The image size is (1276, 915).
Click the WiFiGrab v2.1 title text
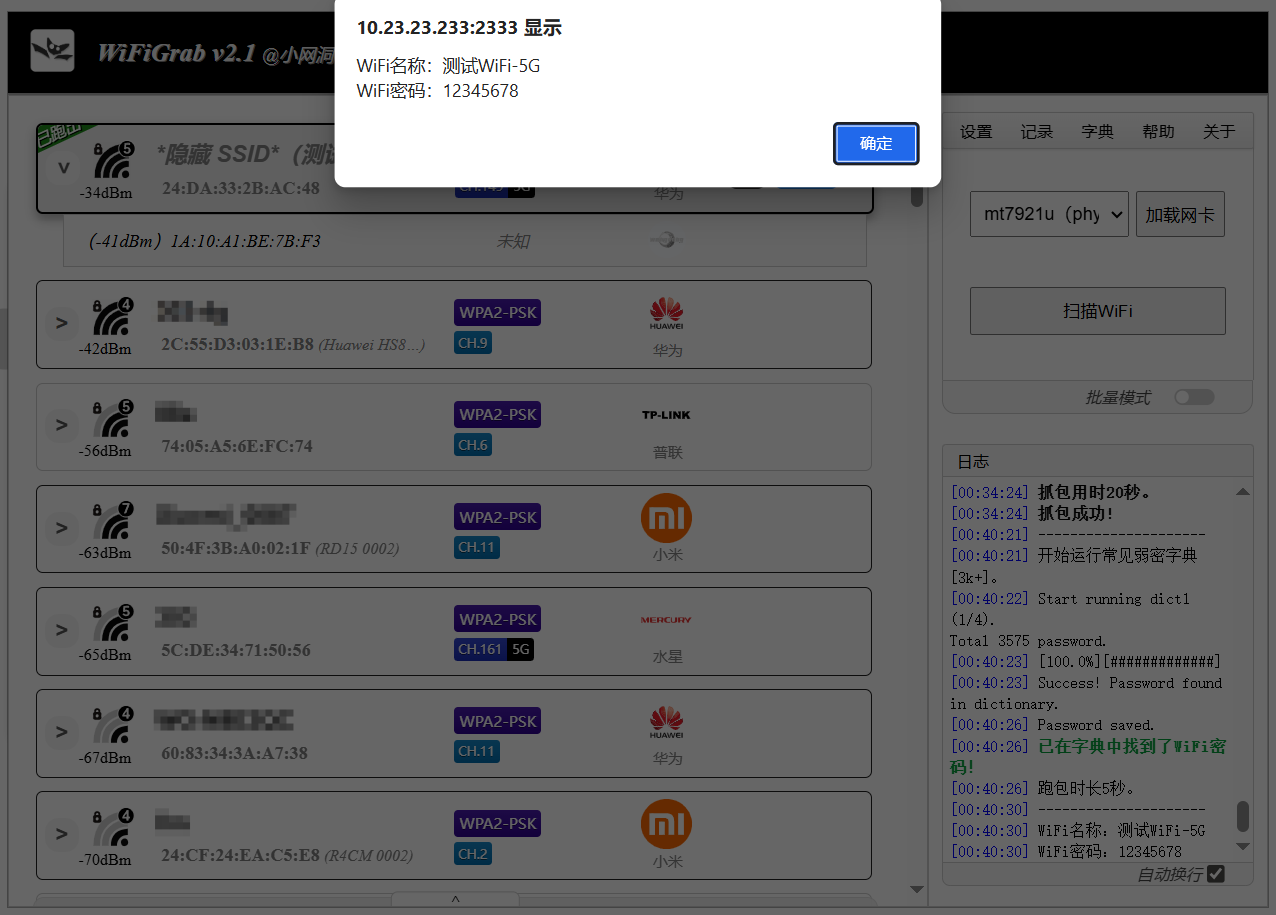(177, 53)
